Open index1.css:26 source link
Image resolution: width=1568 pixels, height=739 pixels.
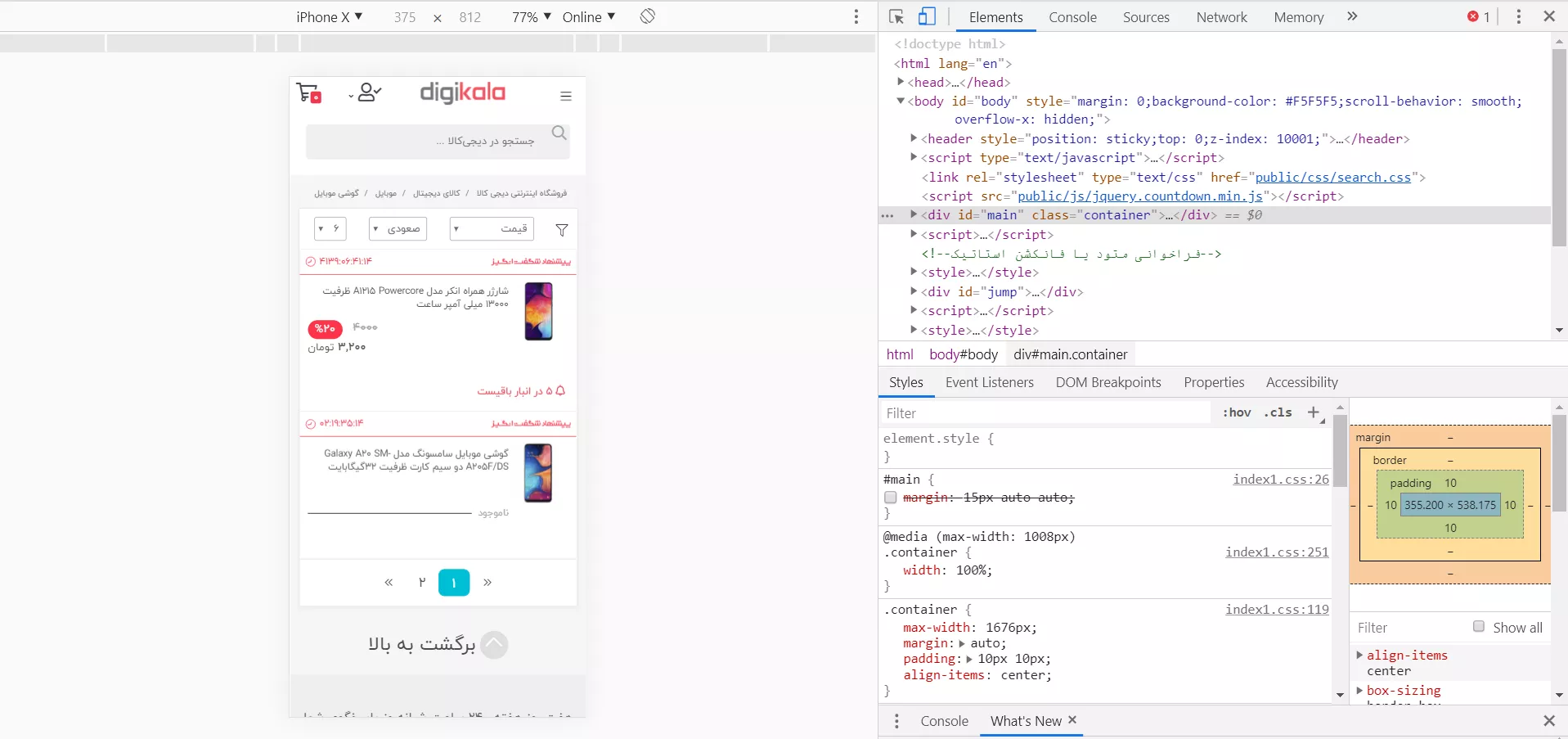coord(1281,480)
